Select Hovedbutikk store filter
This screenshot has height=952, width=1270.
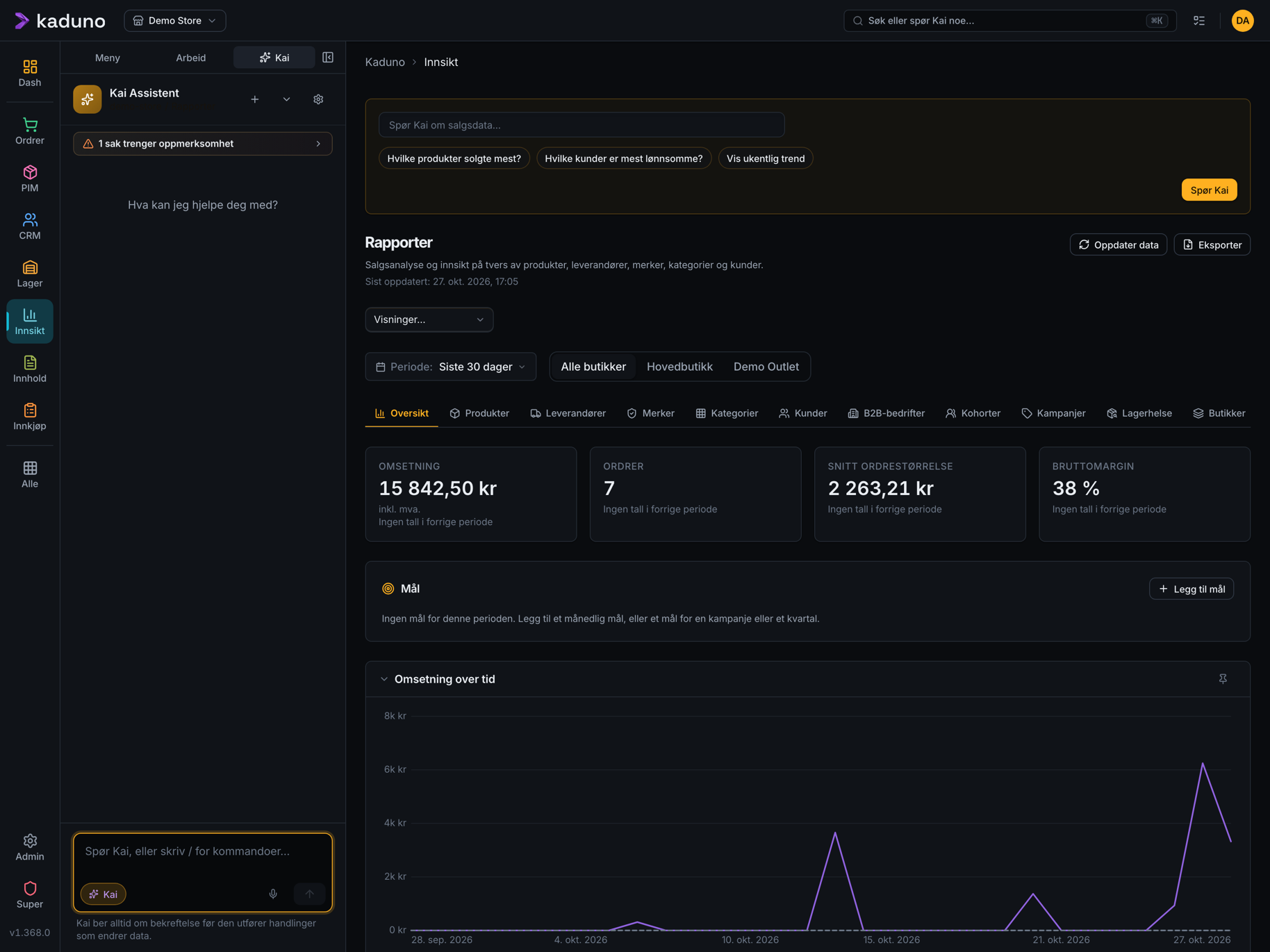679,367
